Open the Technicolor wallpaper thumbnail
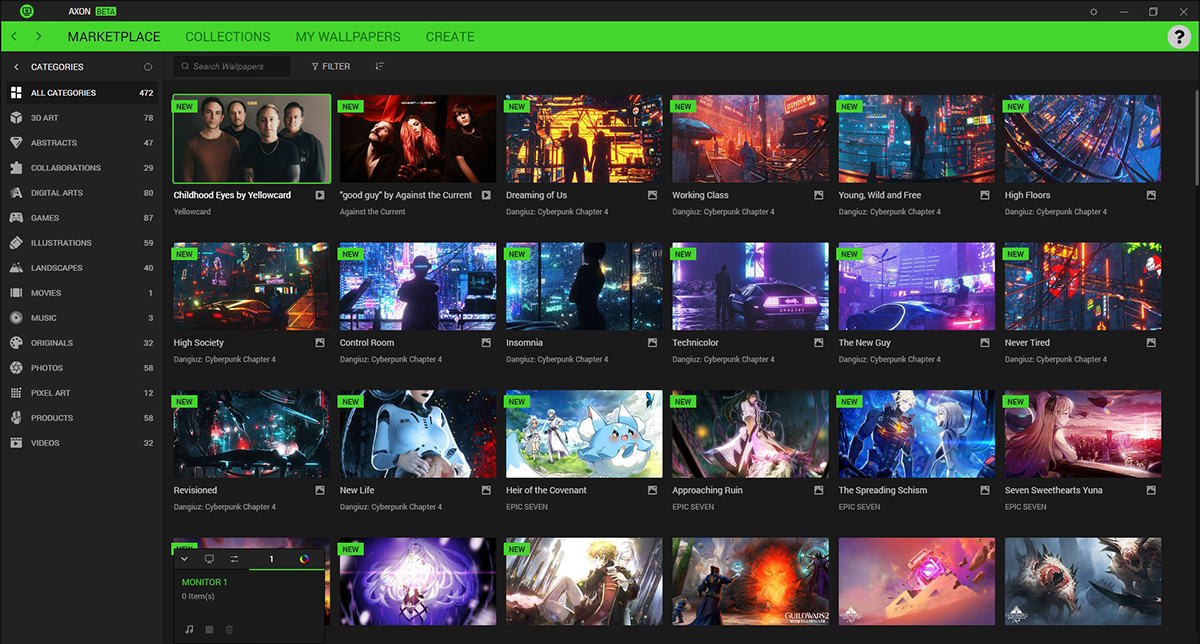1200x644 pixels. (x=750, y=286)
